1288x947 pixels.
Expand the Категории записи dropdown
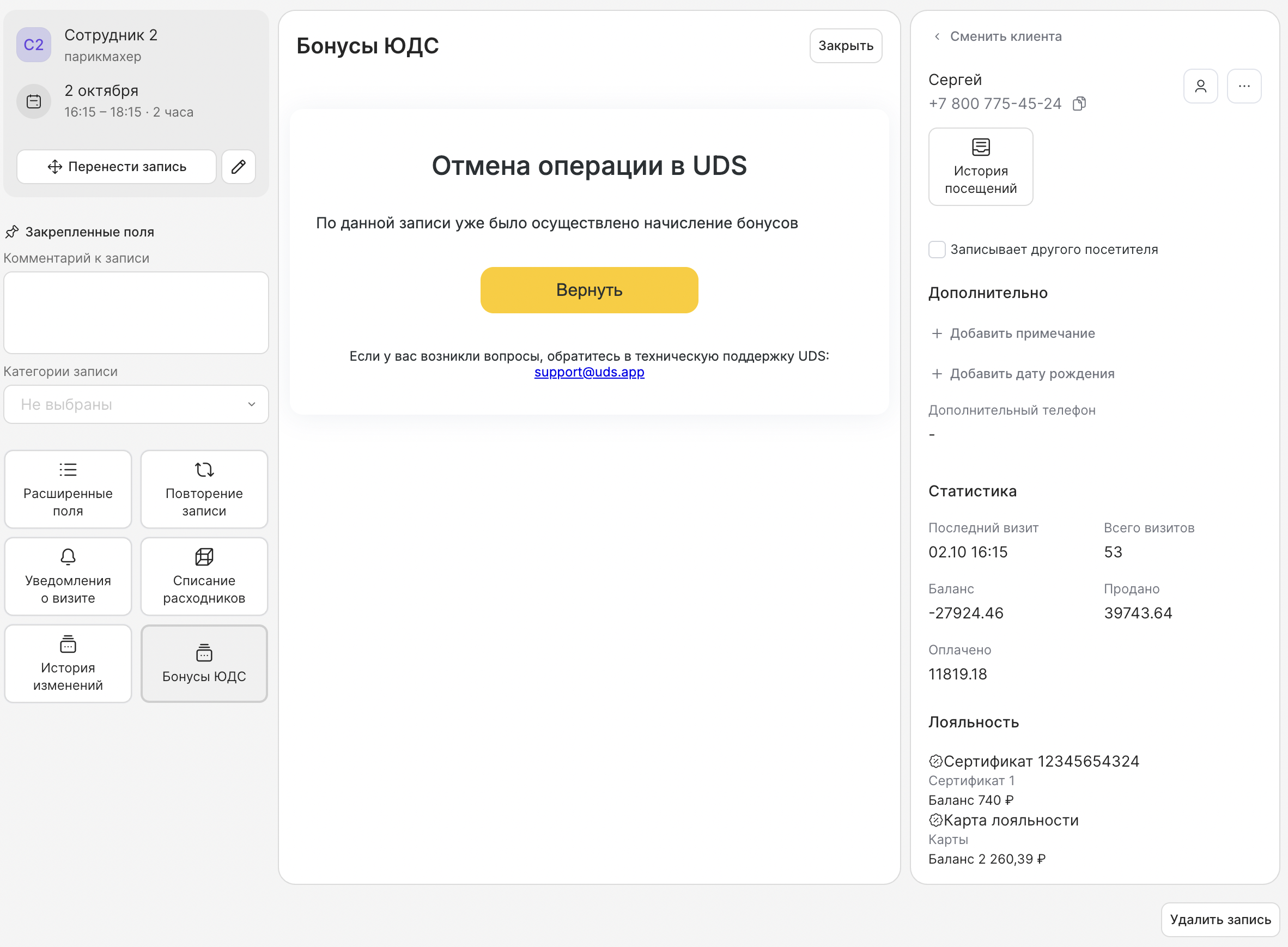click(136, 405)
